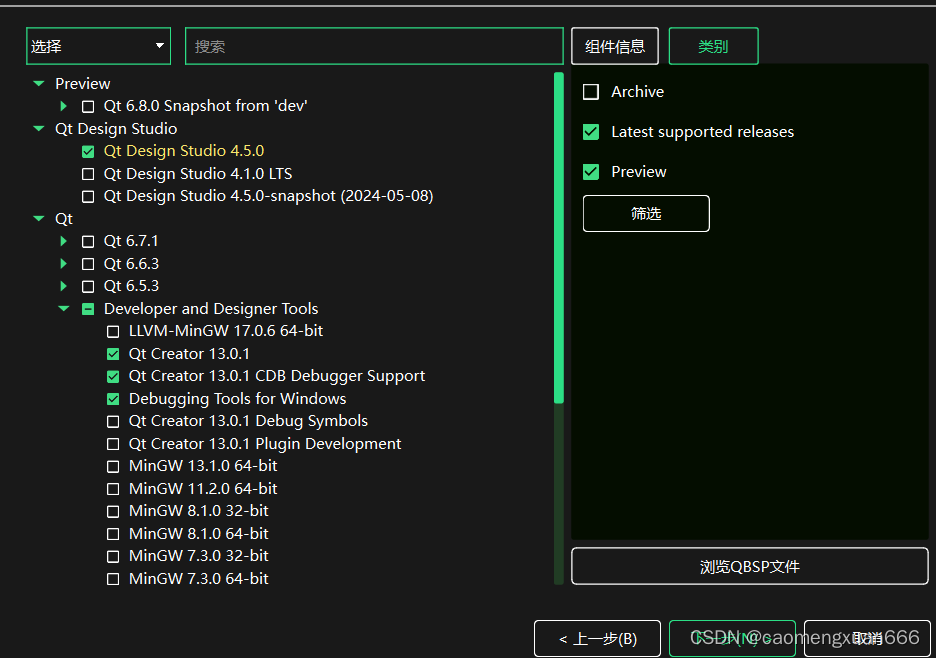This screenshot has width=936, height=658.
Task: Go back with 上一步(B) button
Action: pyautogui.click(x=598, y=639)
